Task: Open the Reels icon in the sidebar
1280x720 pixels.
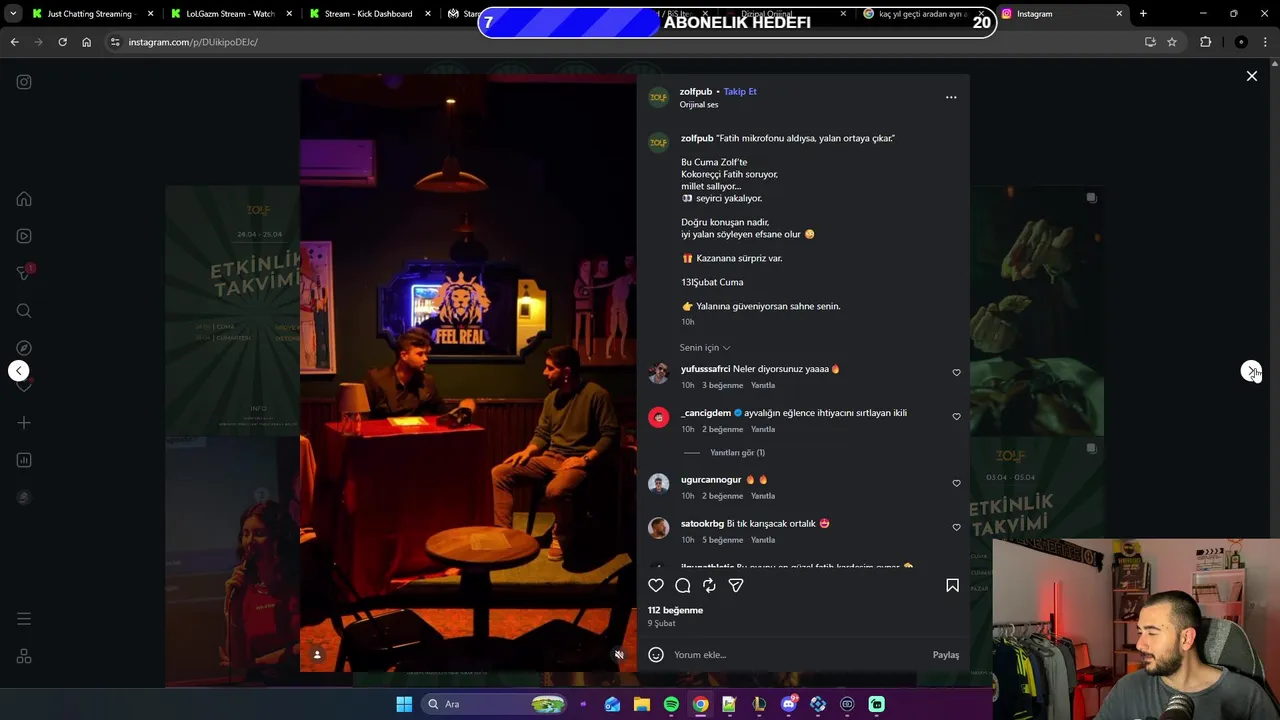Action: point(24,236)
